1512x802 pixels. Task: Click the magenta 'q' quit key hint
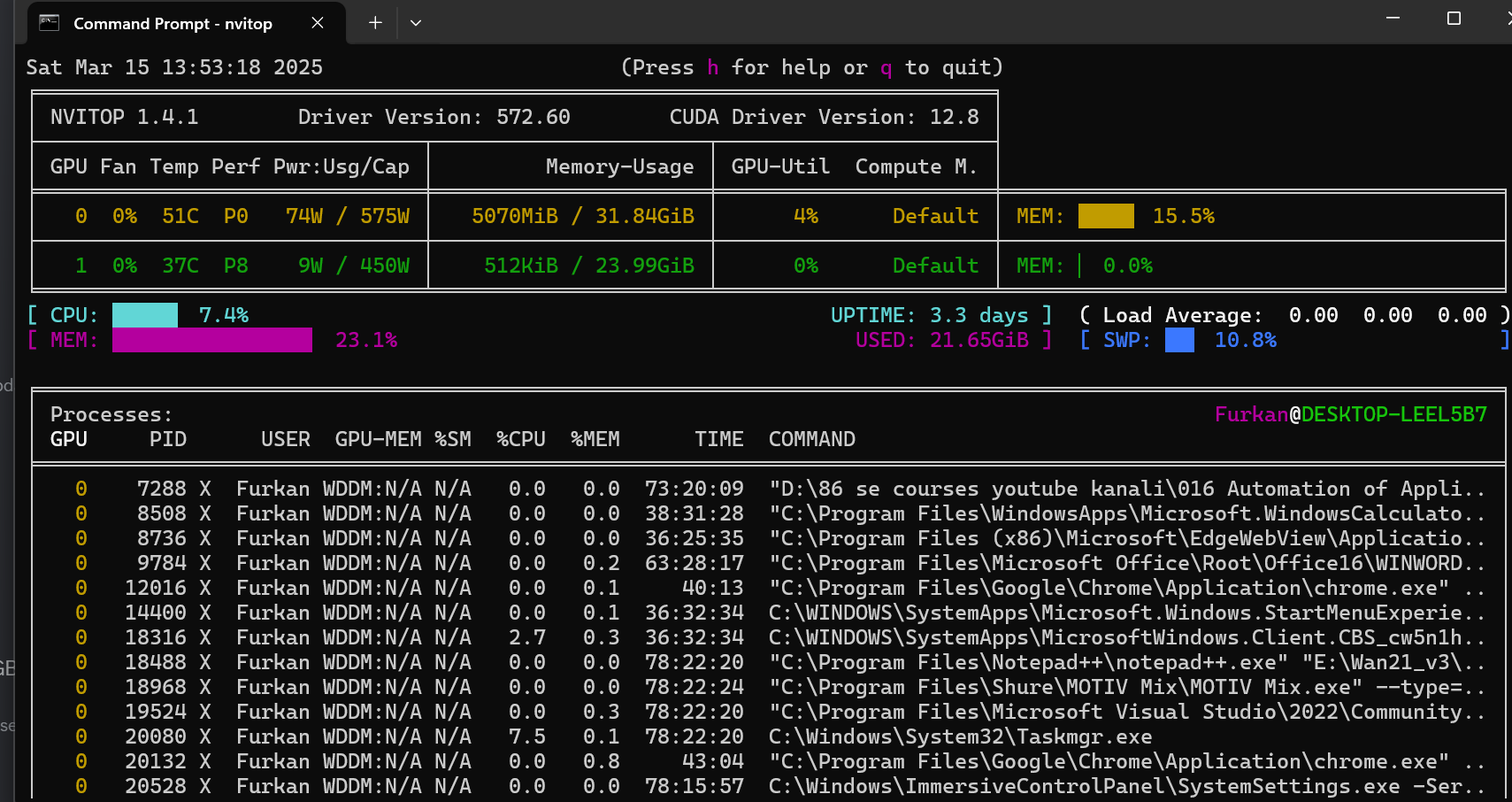click(886, 67)
